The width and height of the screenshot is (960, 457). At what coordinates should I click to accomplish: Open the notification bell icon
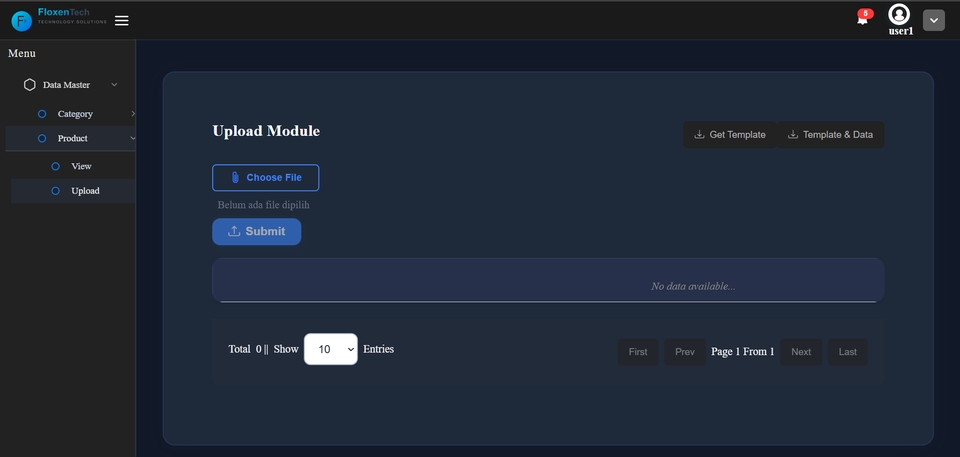[862, 19]
